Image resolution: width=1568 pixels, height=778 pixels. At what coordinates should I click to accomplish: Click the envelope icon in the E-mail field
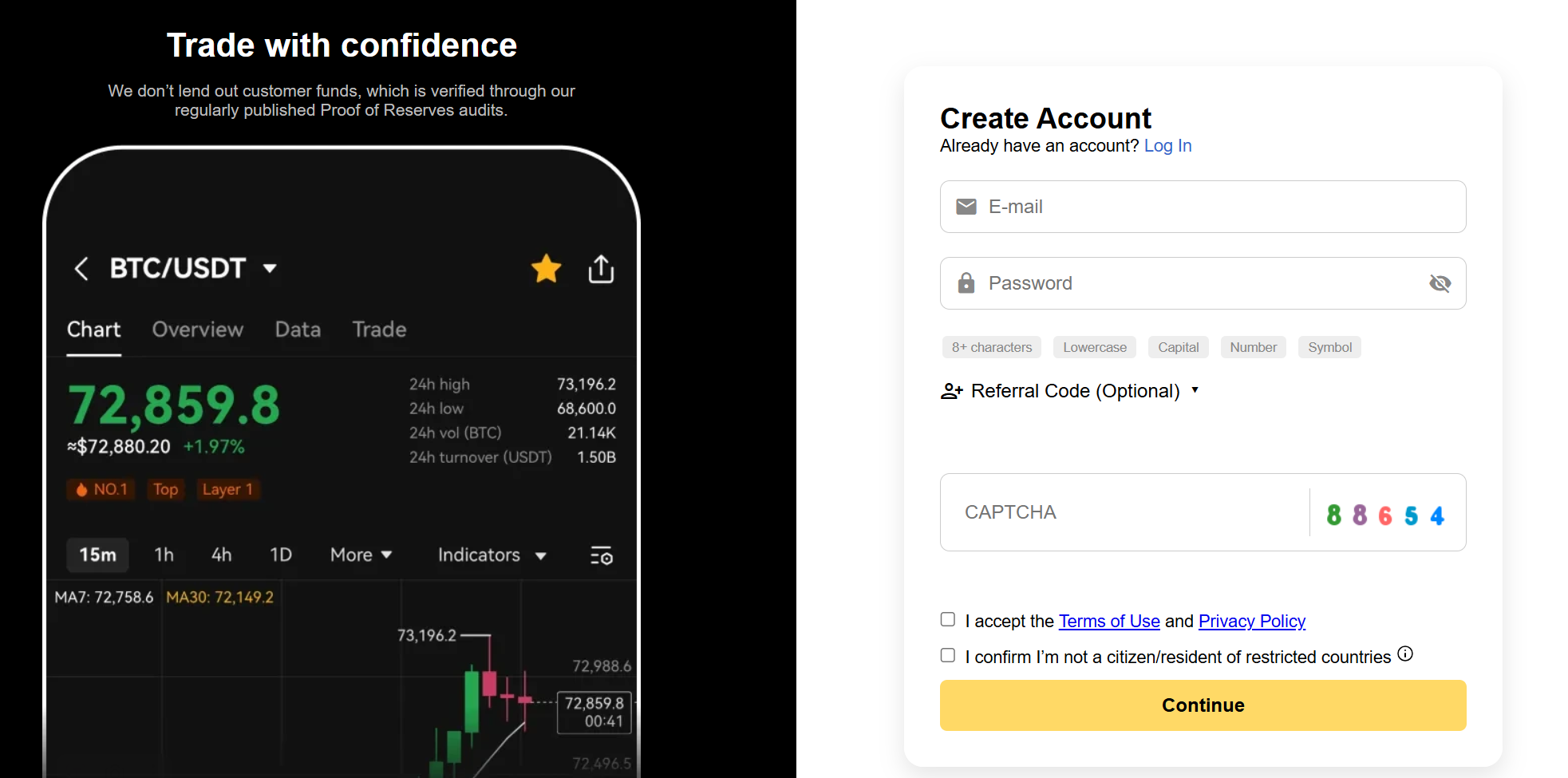coord(966,207)
